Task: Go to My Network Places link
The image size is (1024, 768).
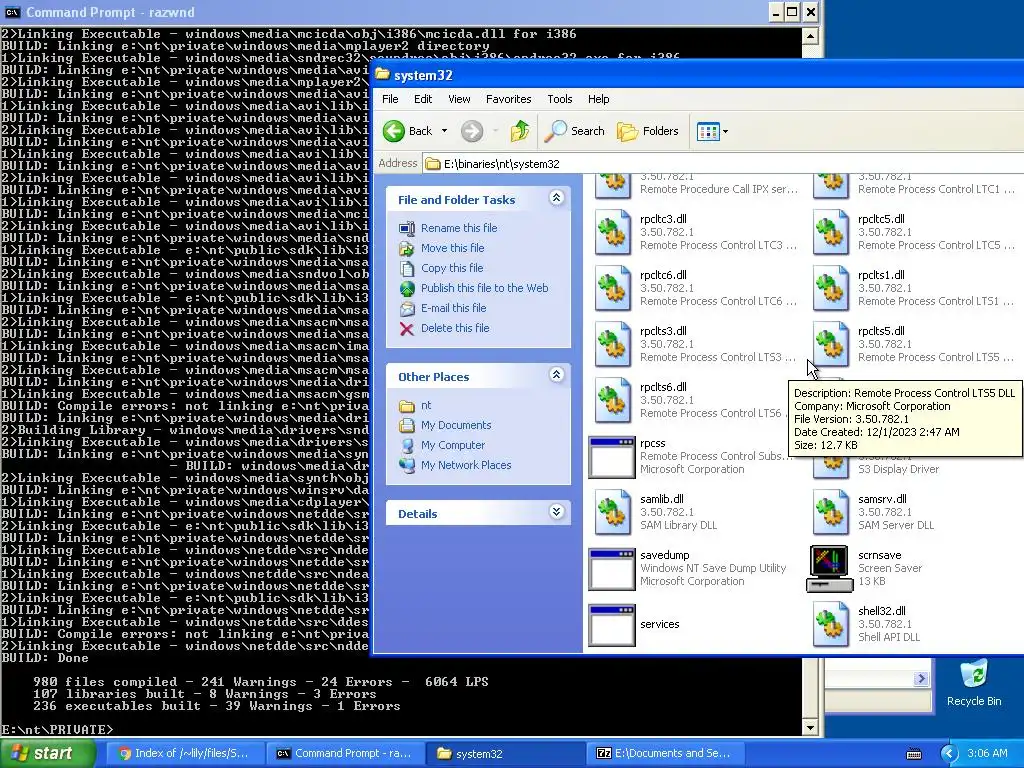Action: point(466,466)
